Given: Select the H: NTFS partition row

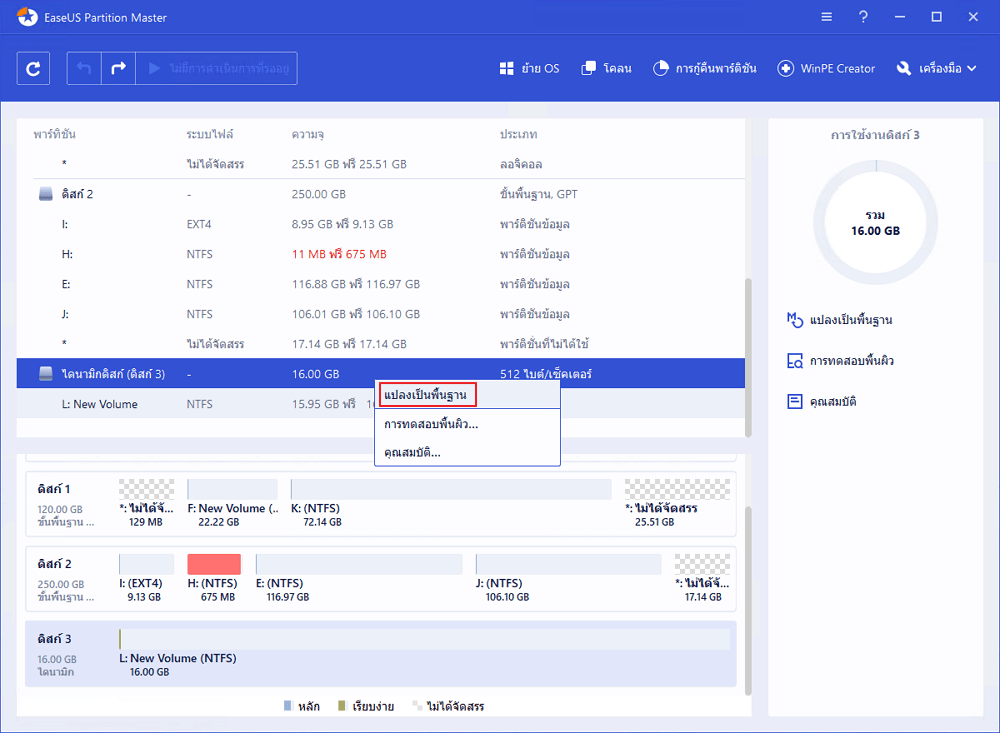Looking at the screenshot, I should coord(381,254).
